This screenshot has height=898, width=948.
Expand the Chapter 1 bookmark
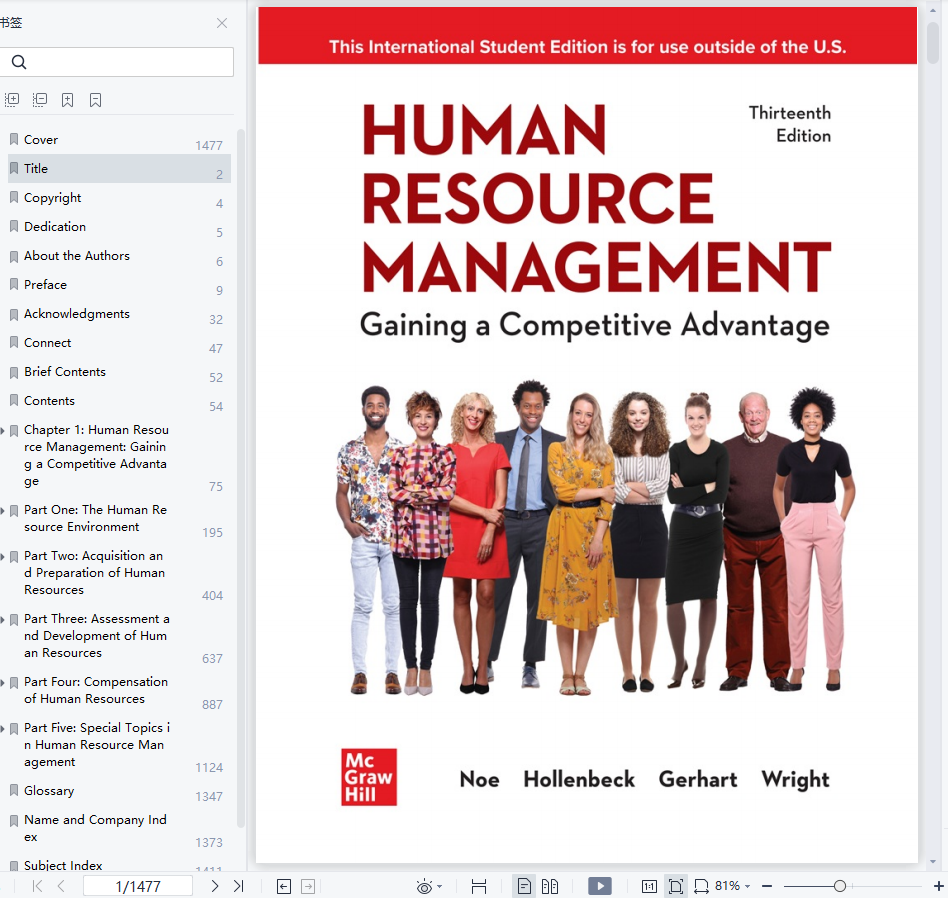point(2,431)
